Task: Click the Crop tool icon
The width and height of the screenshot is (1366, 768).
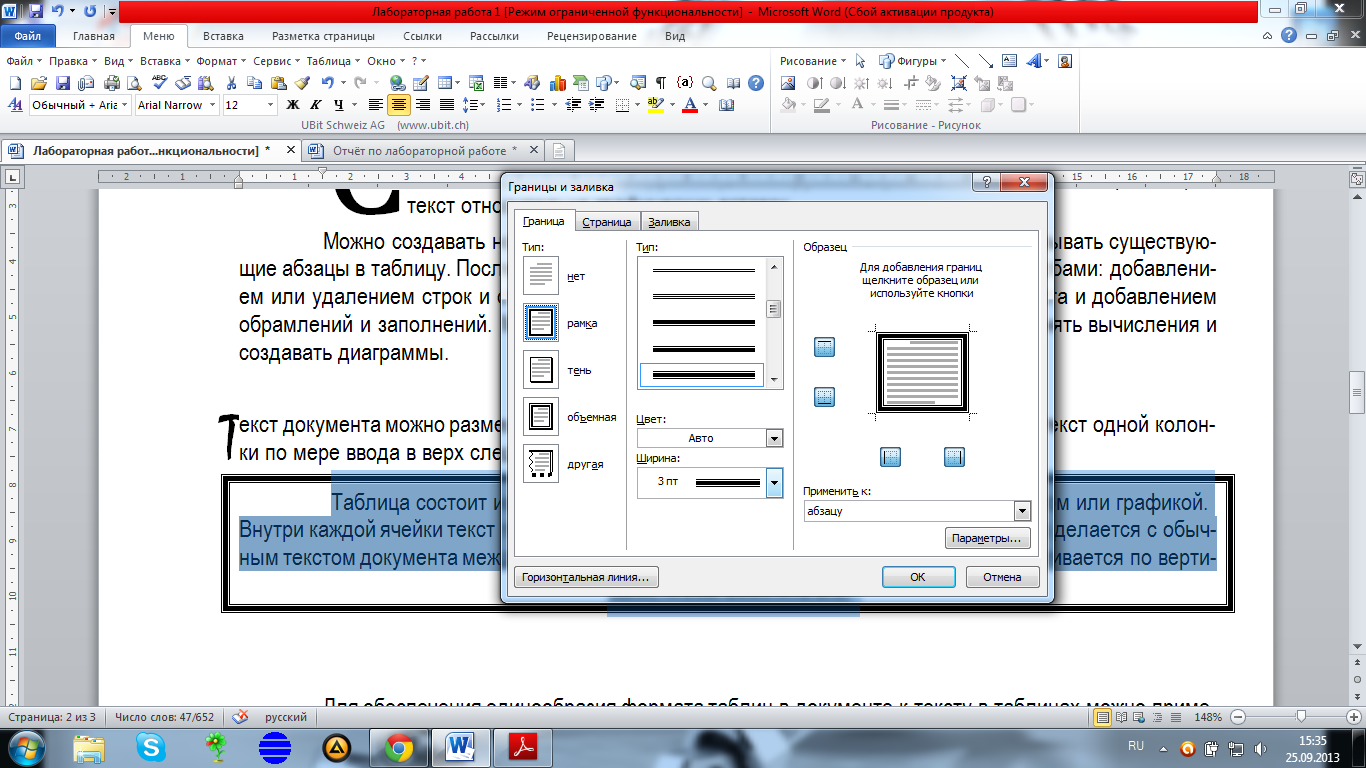Action: tap(910, 83)
